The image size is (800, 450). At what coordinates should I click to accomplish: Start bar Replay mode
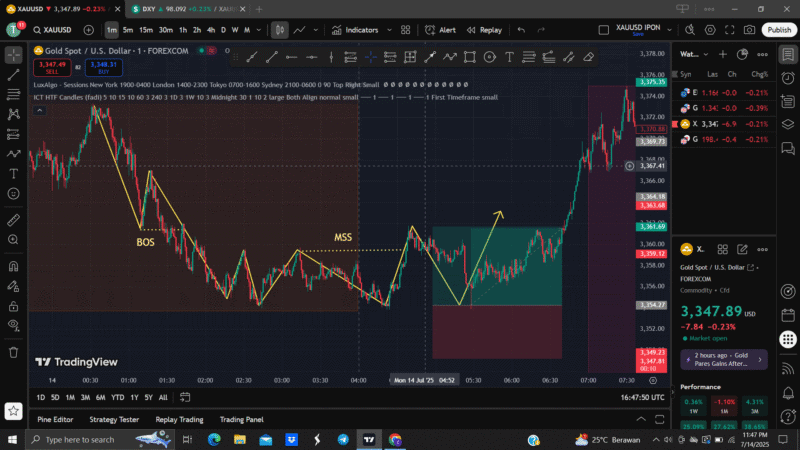click(x=484, y=30)
